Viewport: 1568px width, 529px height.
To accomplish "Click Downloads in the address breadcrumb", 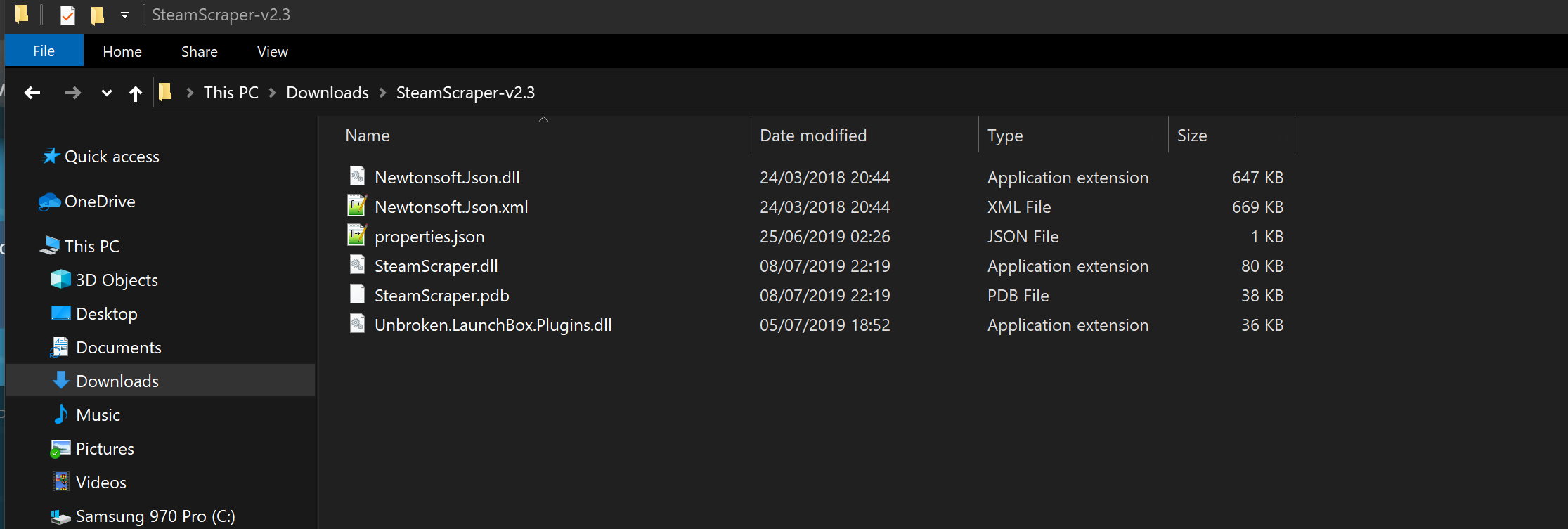I will tap(328, 92).
